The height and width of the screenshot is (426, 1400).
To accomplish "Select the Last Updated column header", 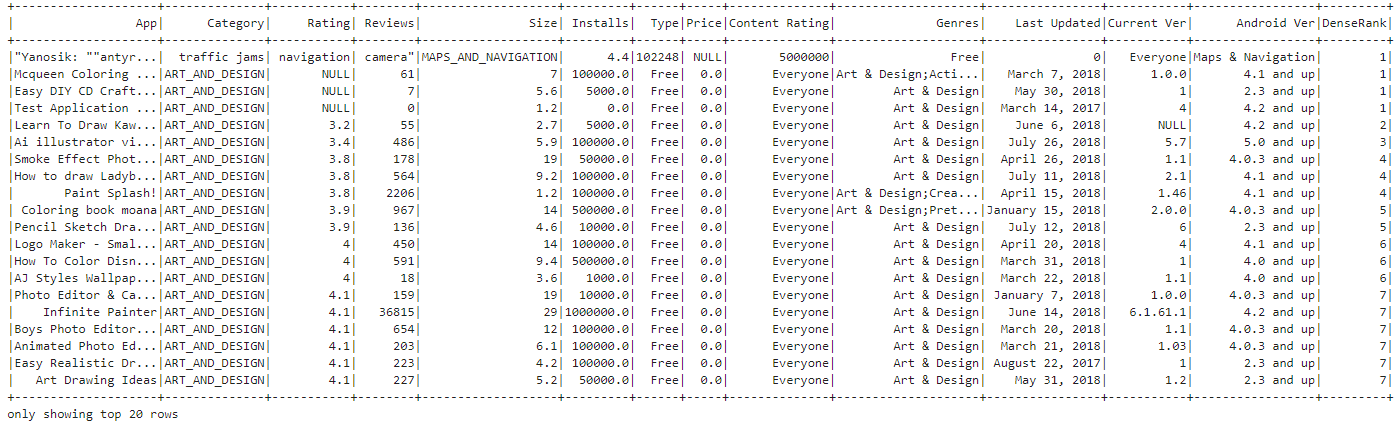I will click(x=1058, y=23).
